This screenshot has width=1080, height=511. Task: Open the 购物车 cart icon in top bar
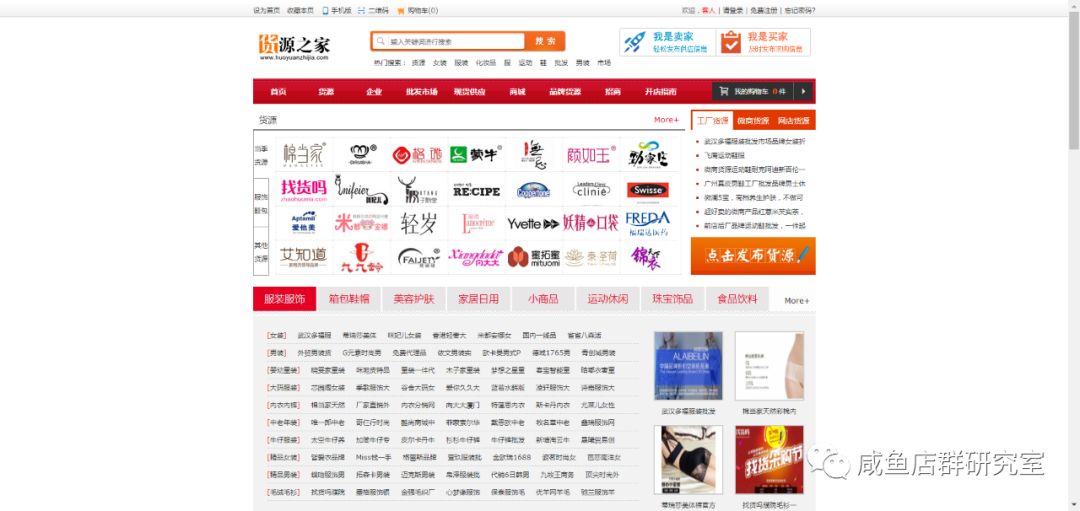(x=401, y=10)
